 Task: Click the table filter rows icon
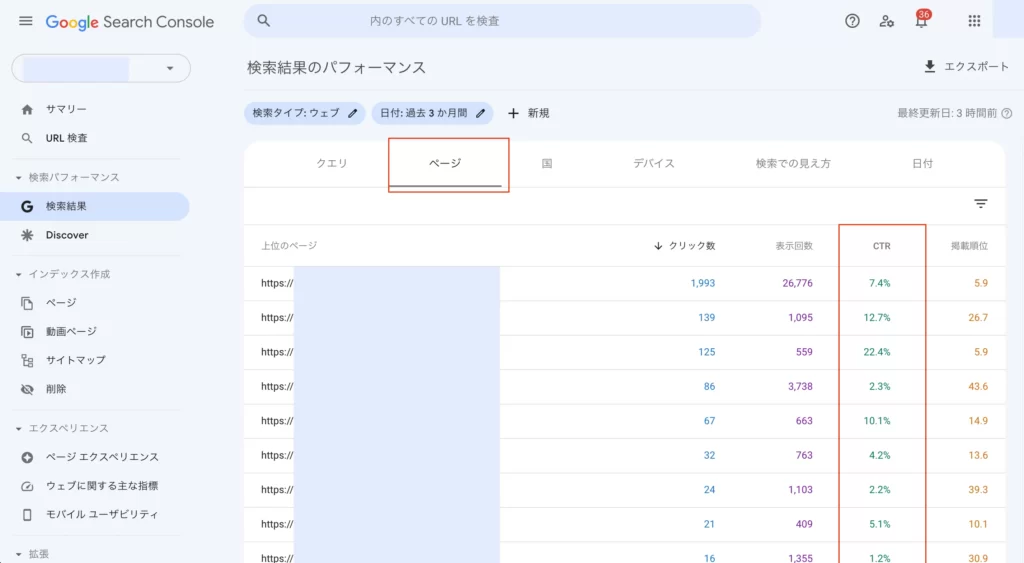[x=980, y=204]
